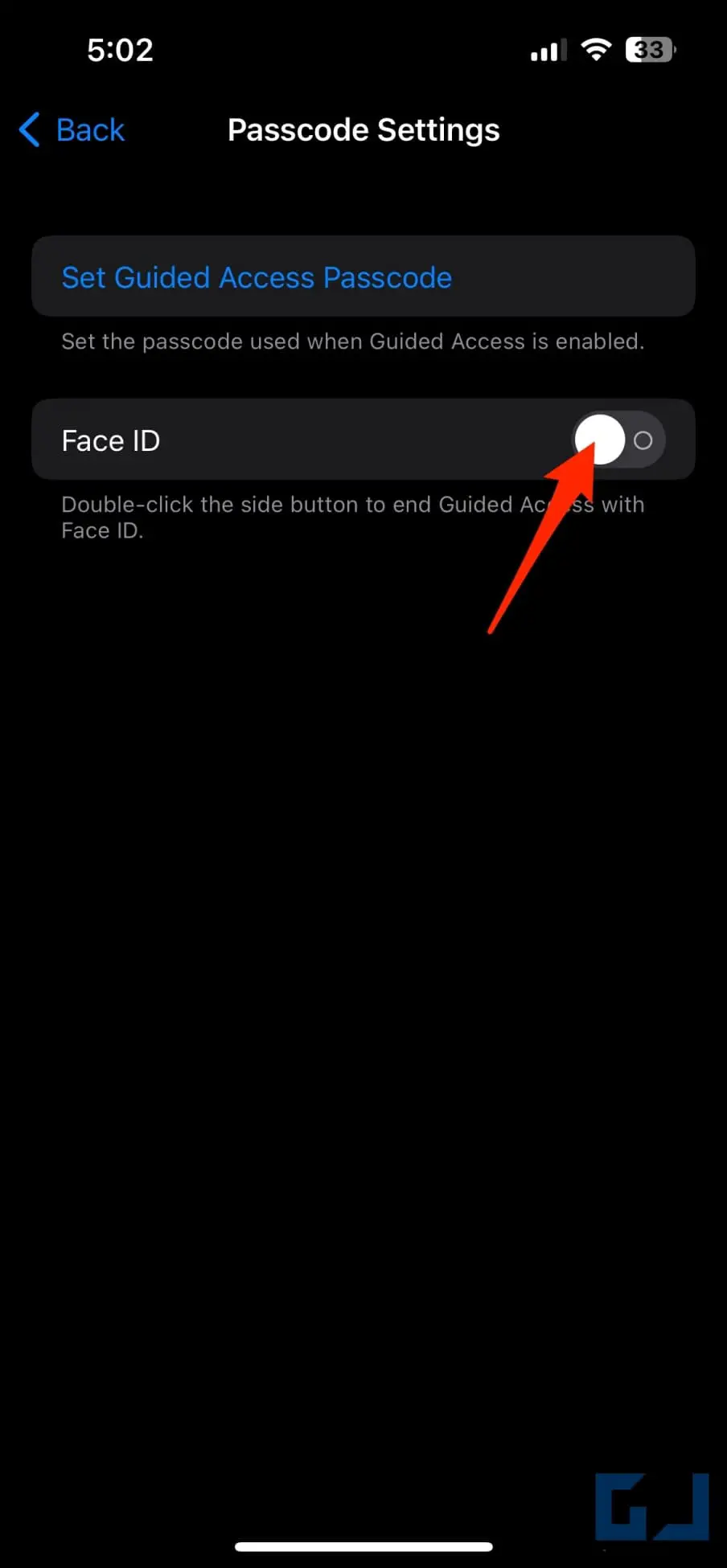This screenshot has width=727, height=1568.
Task: Tap the 5:02 clock in status bar
Action: (120, 50)
